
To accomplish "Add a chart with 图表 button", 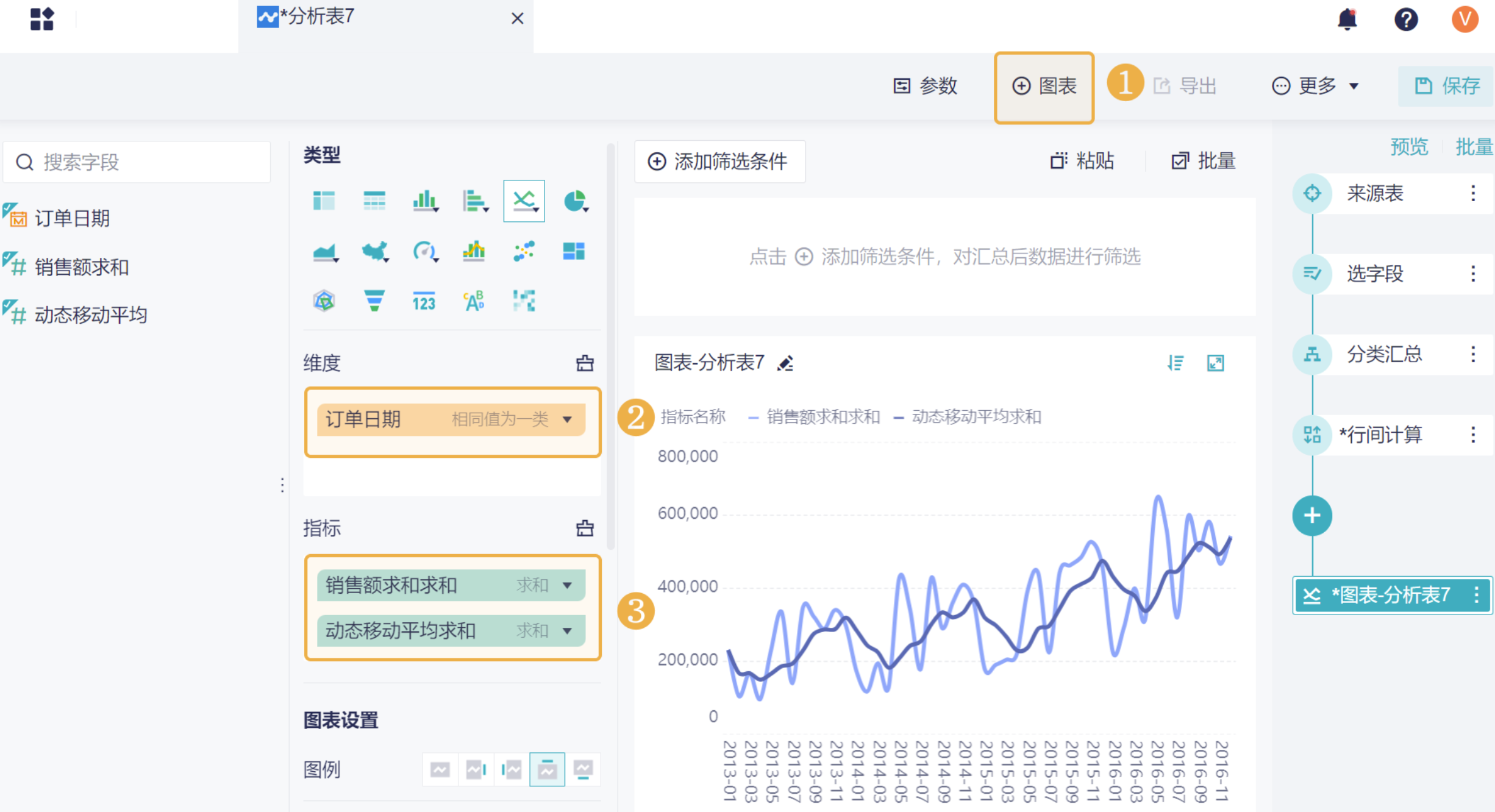I will 1044,86.
